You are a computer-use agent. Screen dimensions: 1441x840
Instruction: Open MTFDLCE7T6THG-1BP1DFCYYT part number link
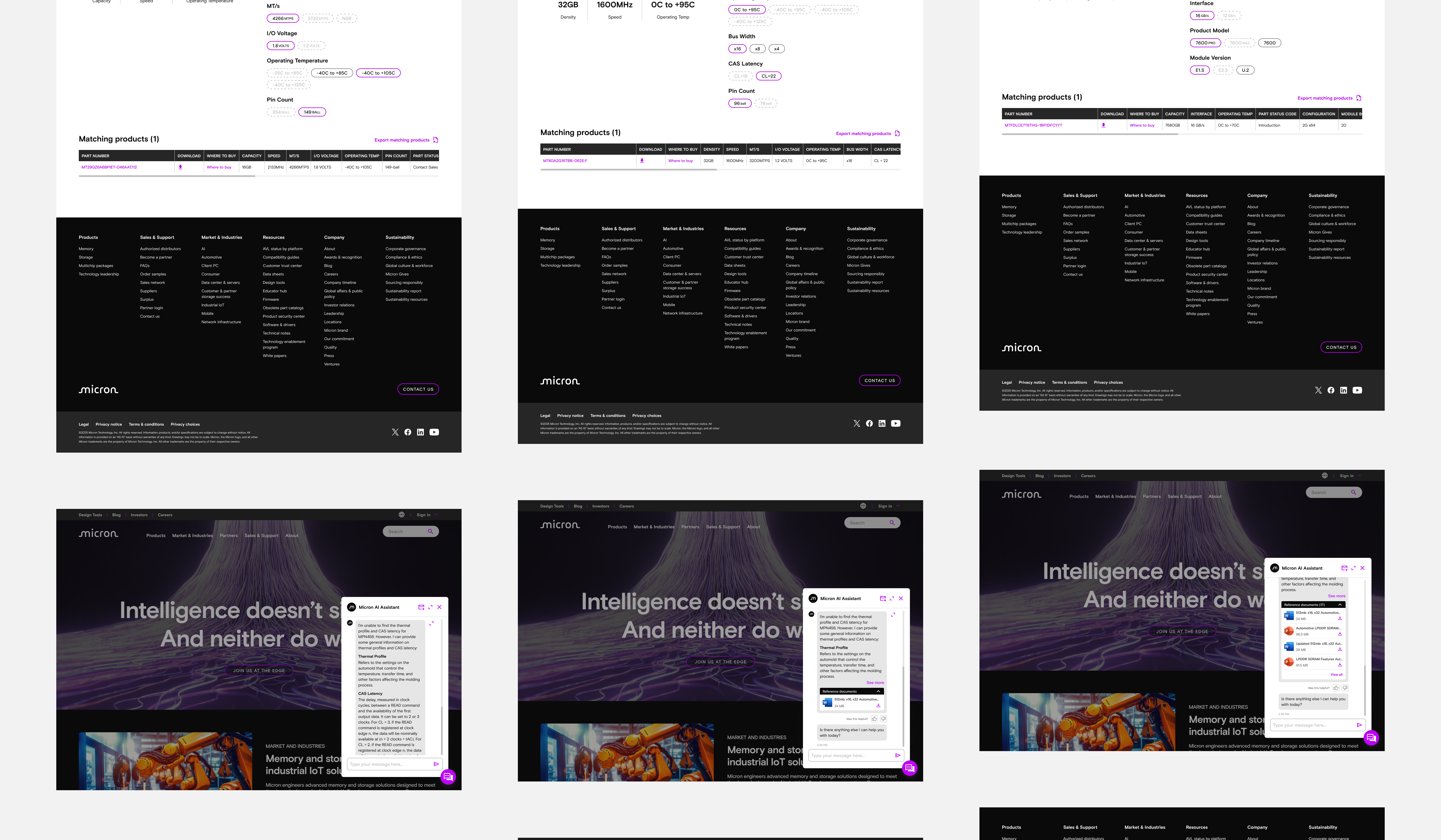coord(1033,125)
